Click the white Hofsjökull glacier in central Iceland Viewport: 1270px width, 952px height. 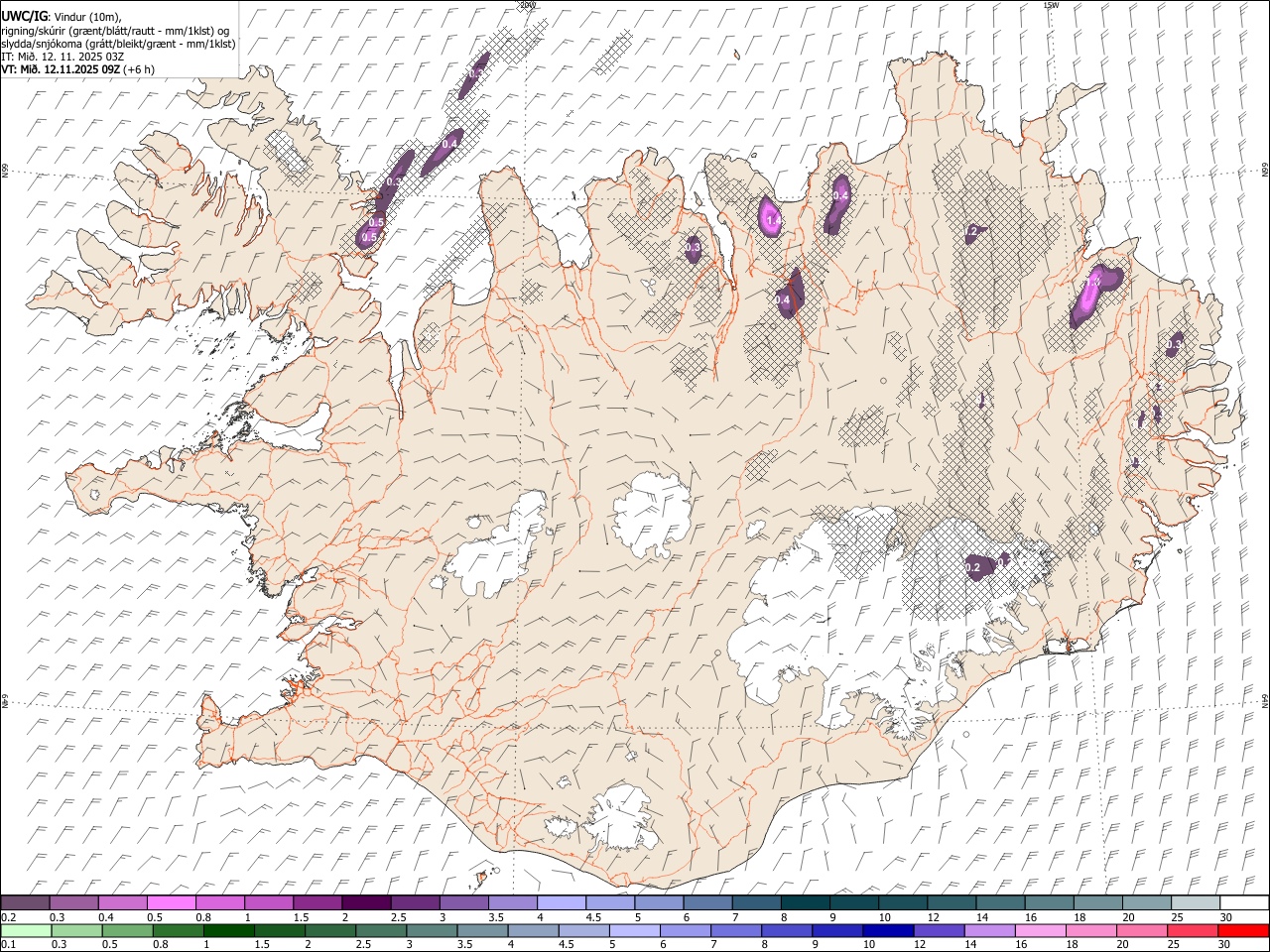[653, 513]
